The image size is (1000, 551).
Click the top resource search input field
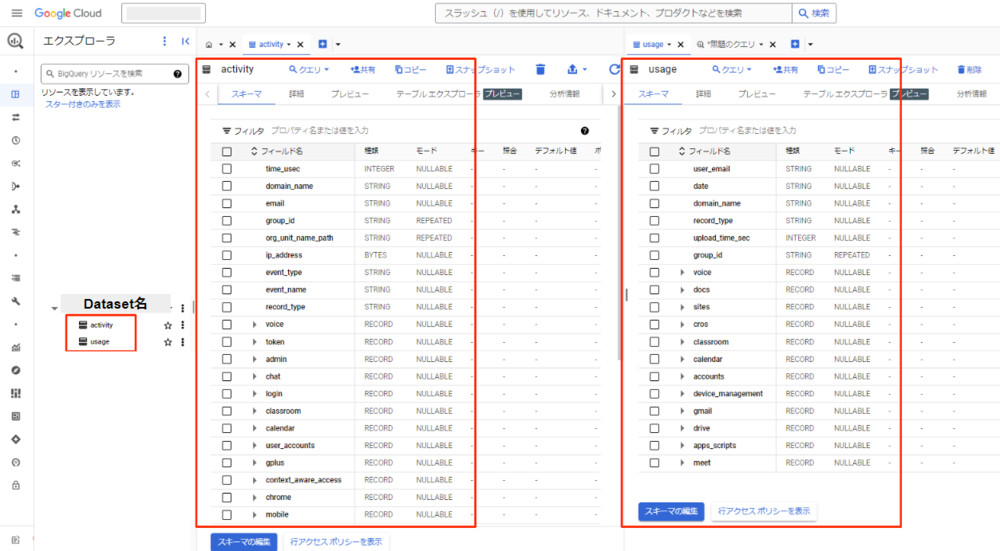point(612,13)
